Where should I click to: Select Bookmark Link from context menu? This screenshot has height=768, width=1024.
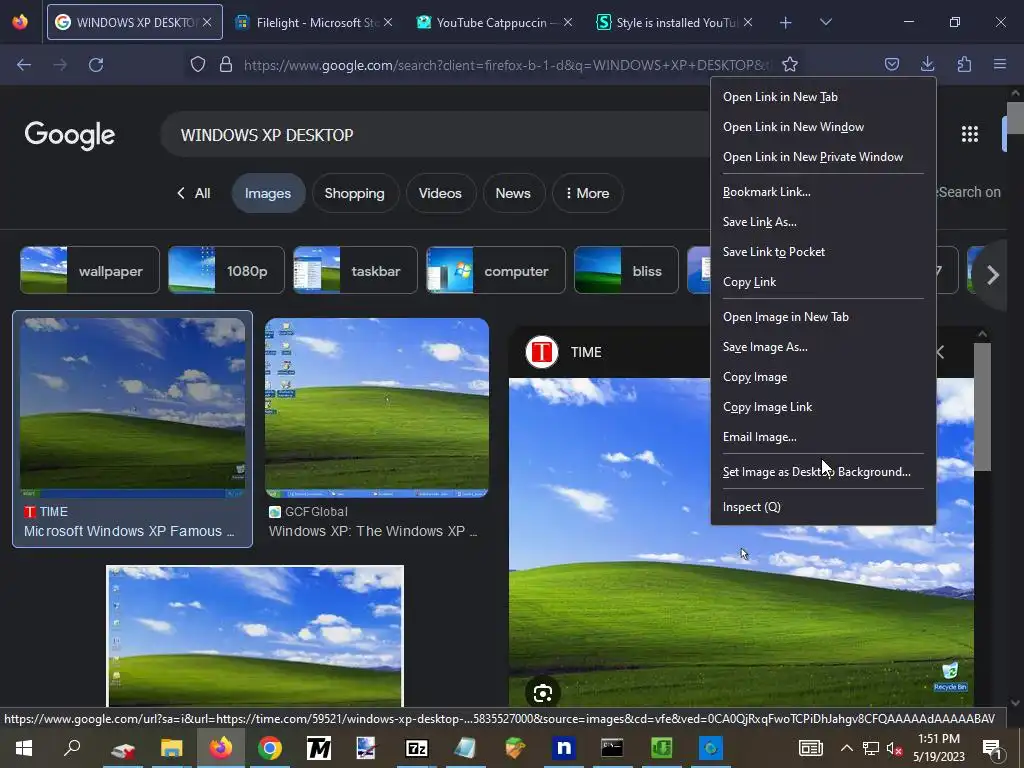[x=823, y=192]
